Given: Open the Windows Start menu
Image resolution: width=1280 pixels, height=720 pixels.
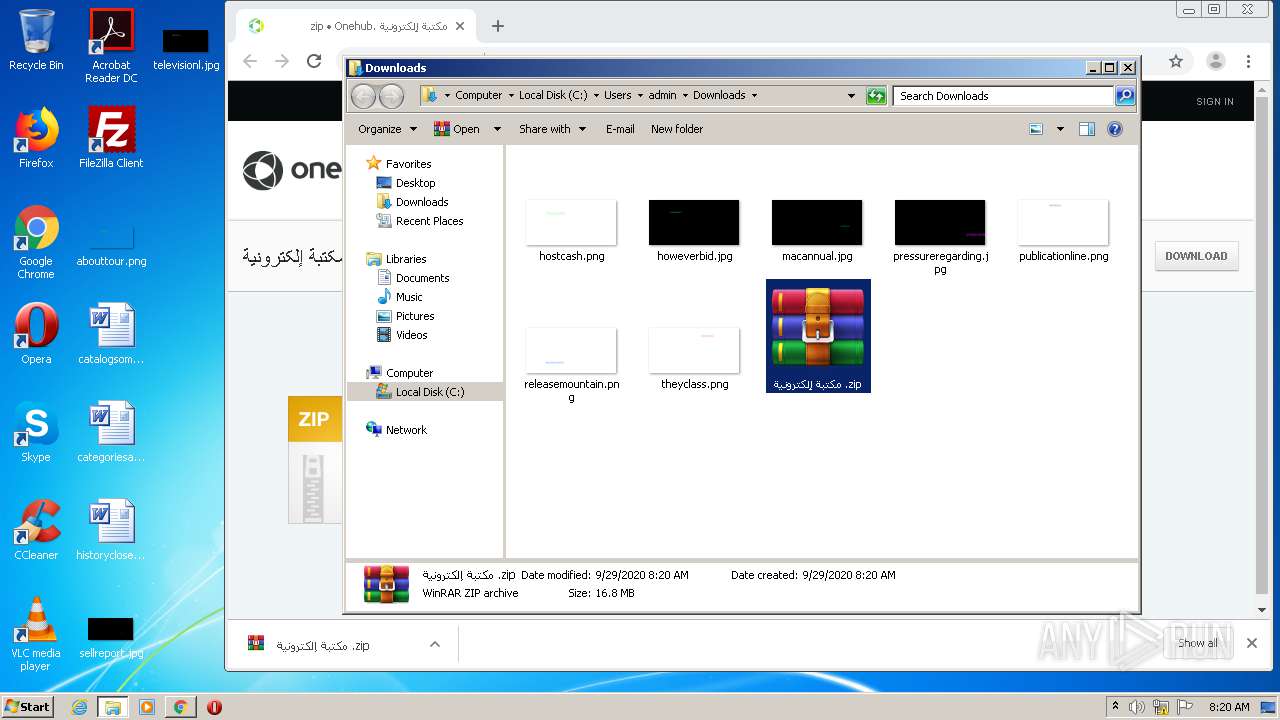Looking at the screenshot, I should [27, 707].
